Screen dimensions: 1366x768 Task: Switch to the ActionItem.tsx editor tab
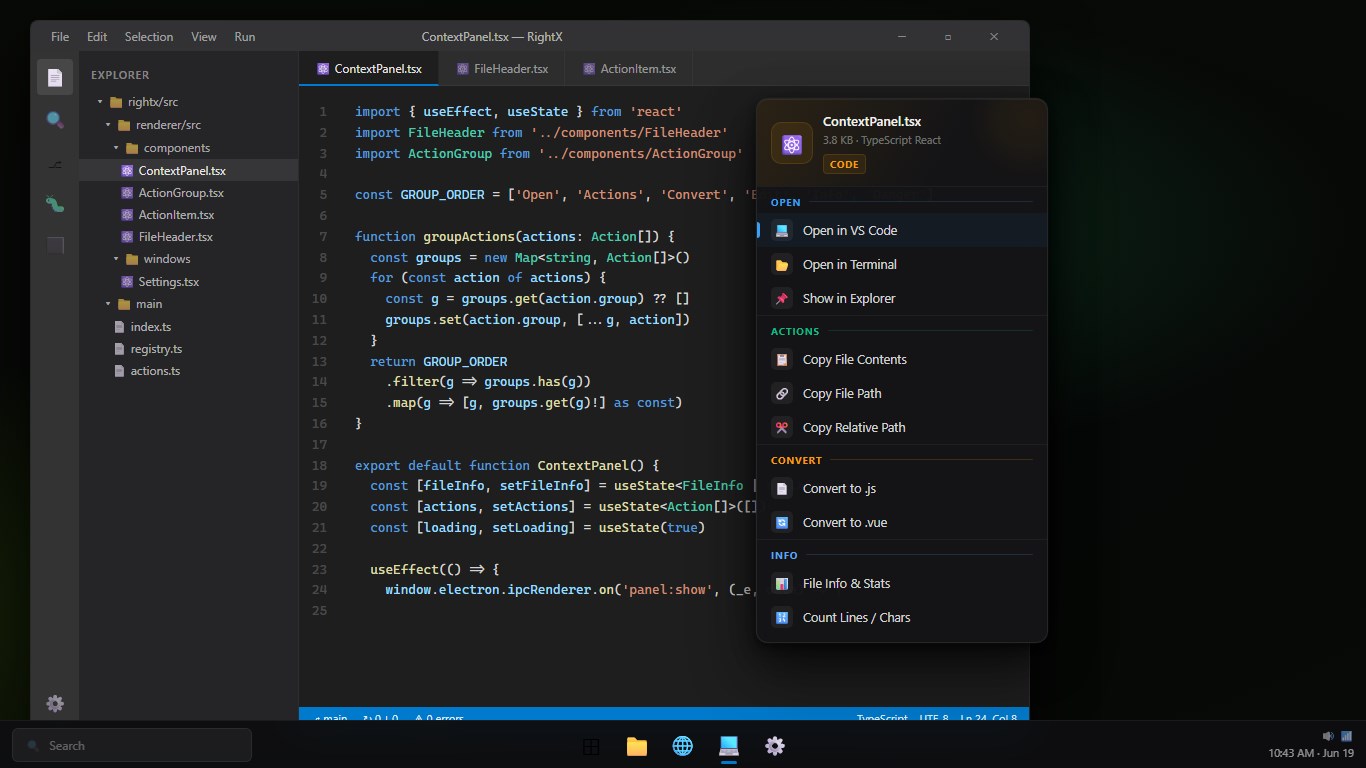630,69
